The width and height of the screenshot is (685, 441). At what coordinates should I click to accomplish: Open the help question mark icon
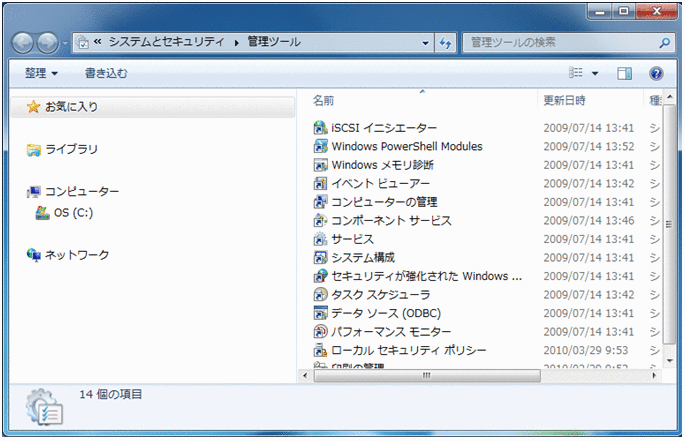click(656, 74)
